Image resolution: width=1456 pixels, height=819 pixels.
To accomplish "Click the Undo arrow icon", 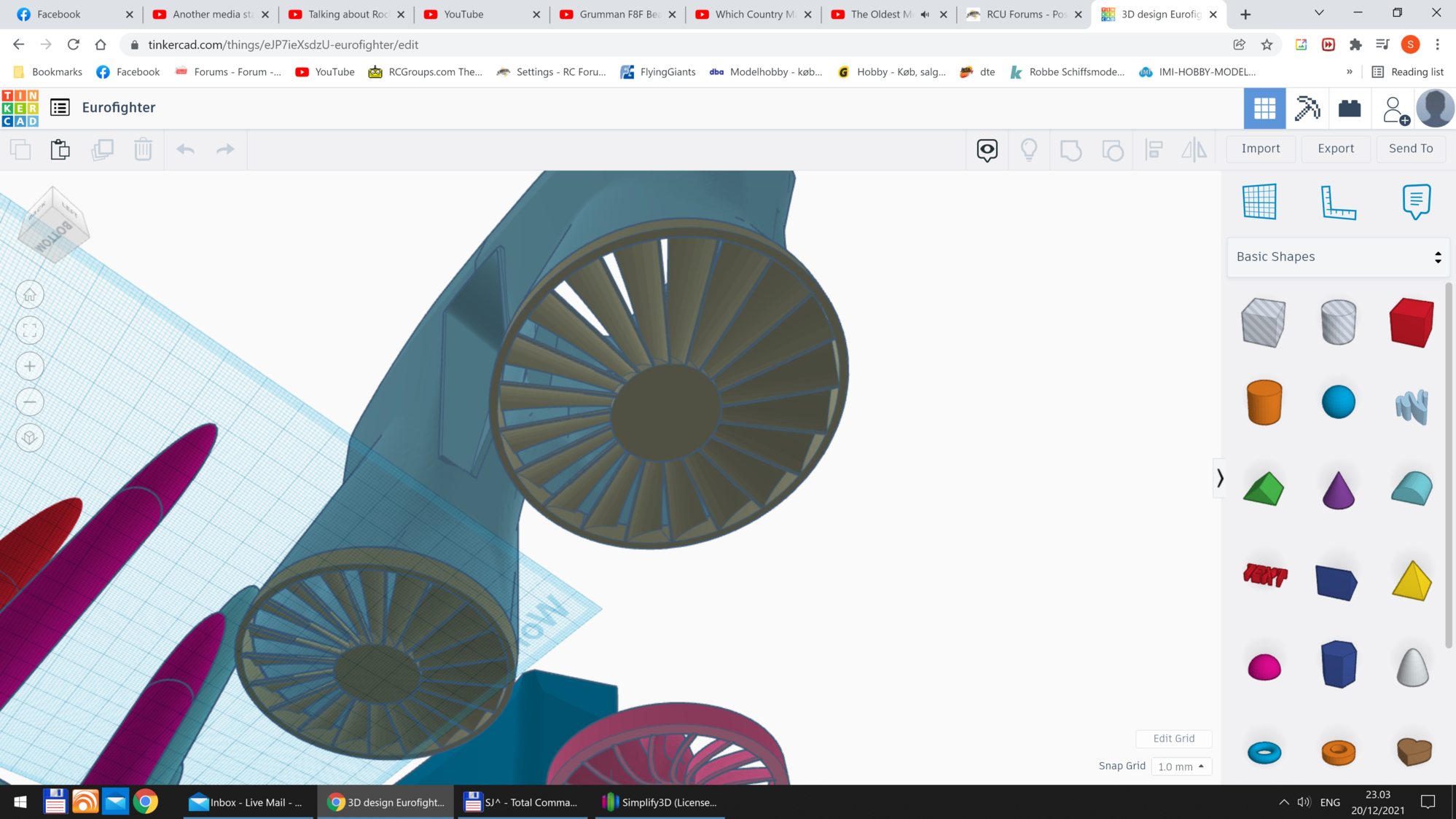I will (185, 149).
